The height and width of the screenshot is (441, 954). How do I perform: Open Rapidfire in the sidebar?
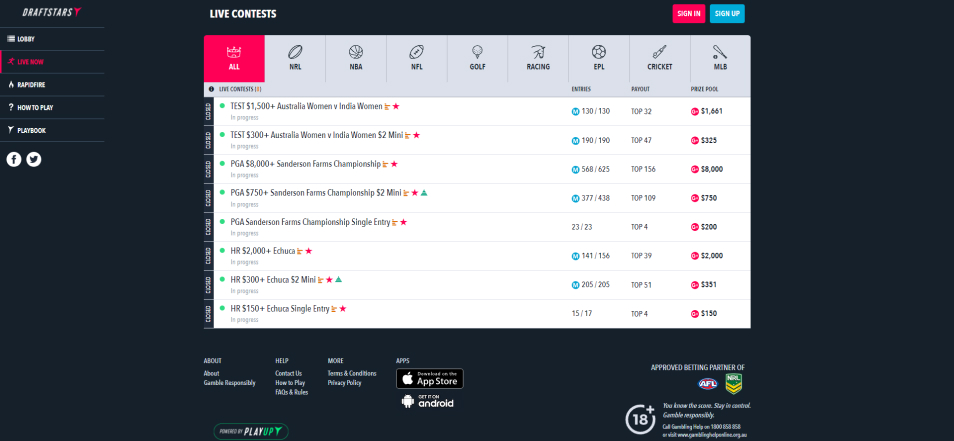52,85
